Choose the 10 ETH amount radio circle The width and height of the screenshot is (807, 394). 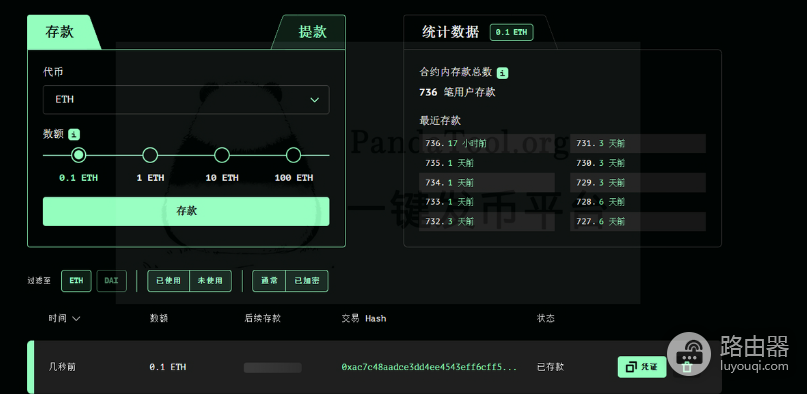click(x=222, y=155)
